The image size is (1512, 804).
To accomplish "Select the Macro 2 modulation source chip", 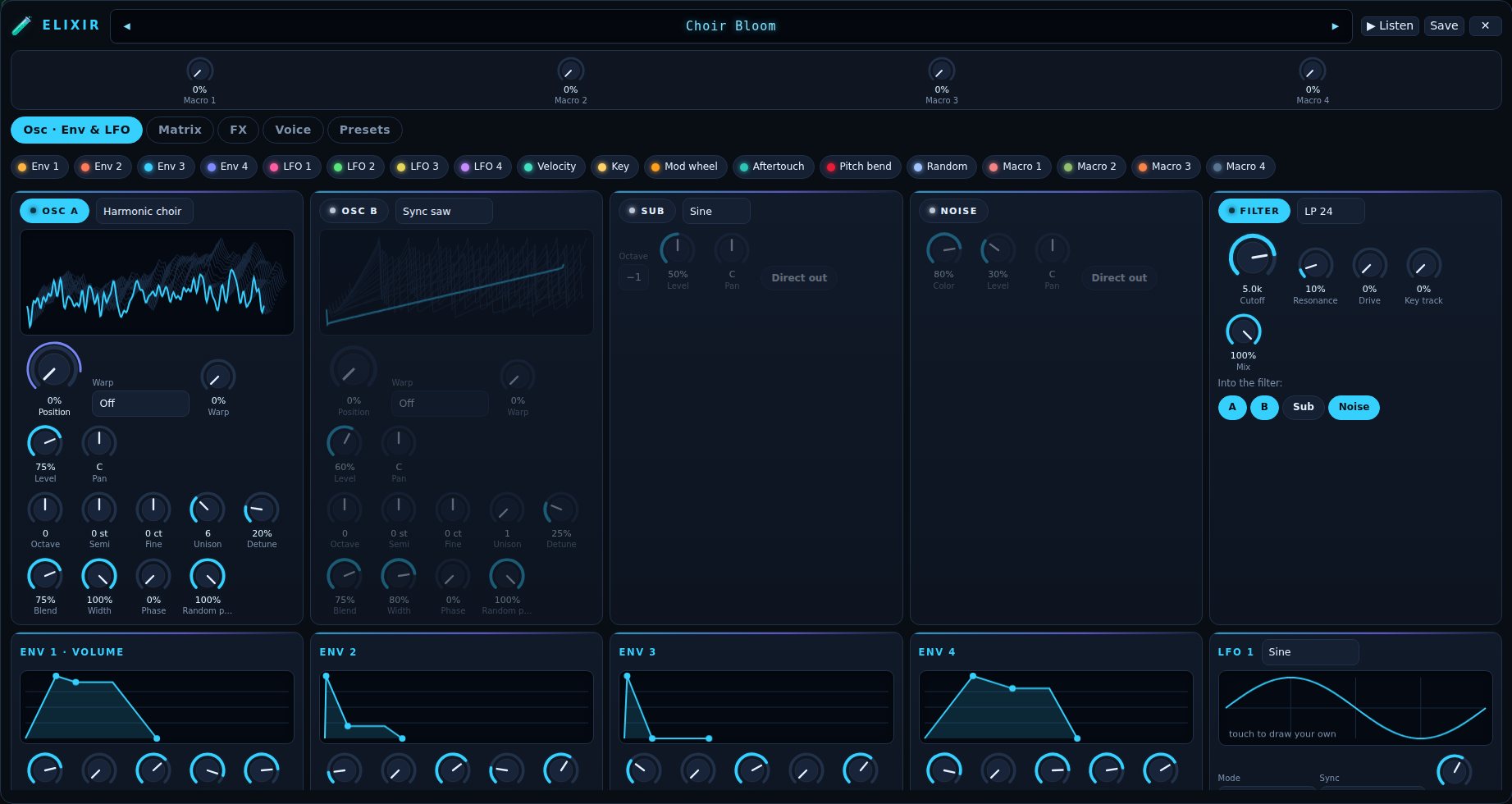I will coord(1090,167).
